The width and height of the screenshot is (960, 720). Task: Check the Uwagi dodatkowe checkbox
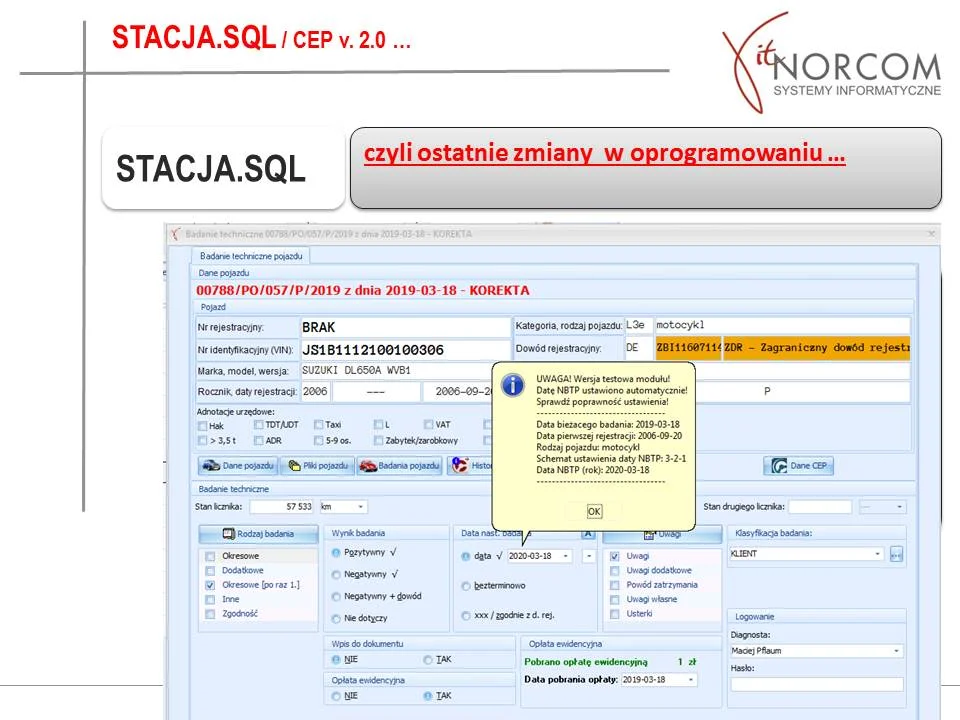point(615,571)
